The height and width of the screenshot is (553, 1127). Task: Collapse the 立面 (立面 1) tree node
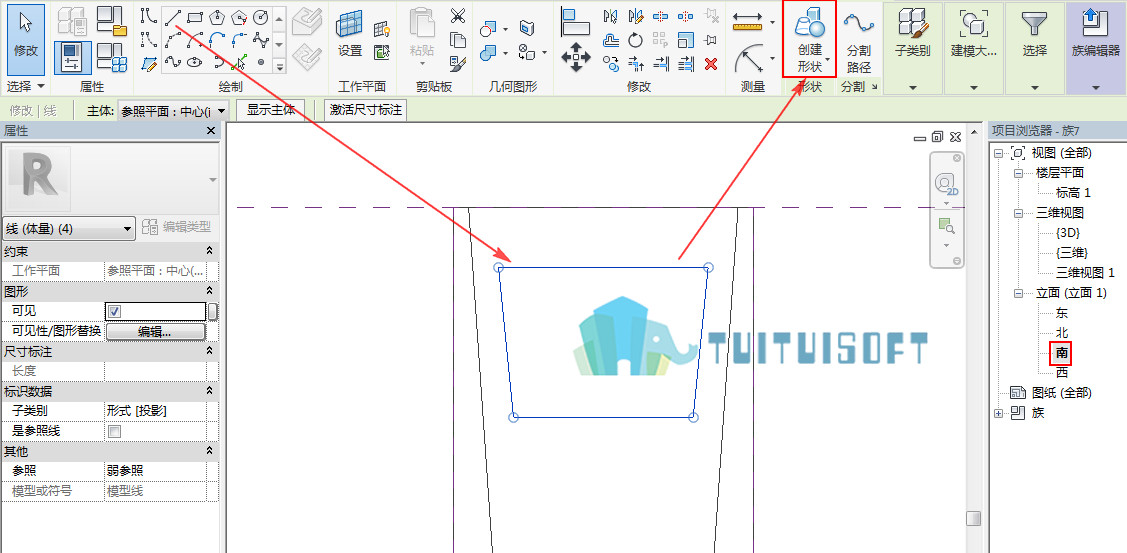pos(1018,293)
